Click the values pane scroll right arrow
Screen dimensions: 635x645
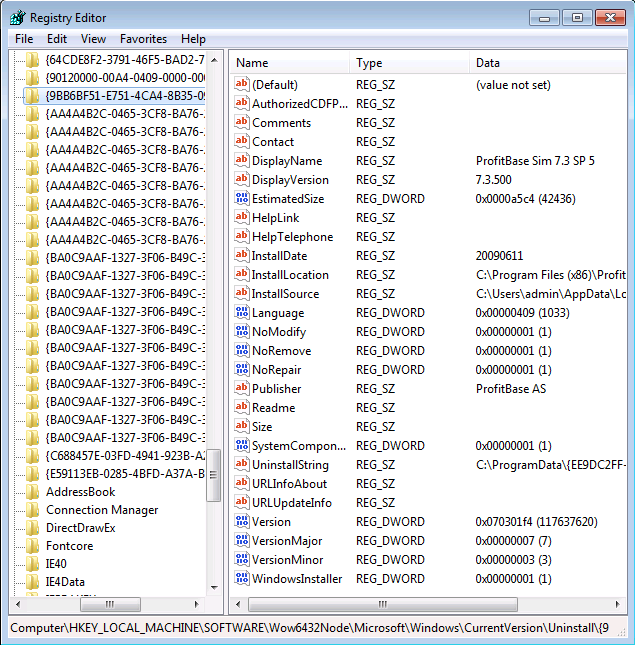pyautogui.click(x=617, y=604)
